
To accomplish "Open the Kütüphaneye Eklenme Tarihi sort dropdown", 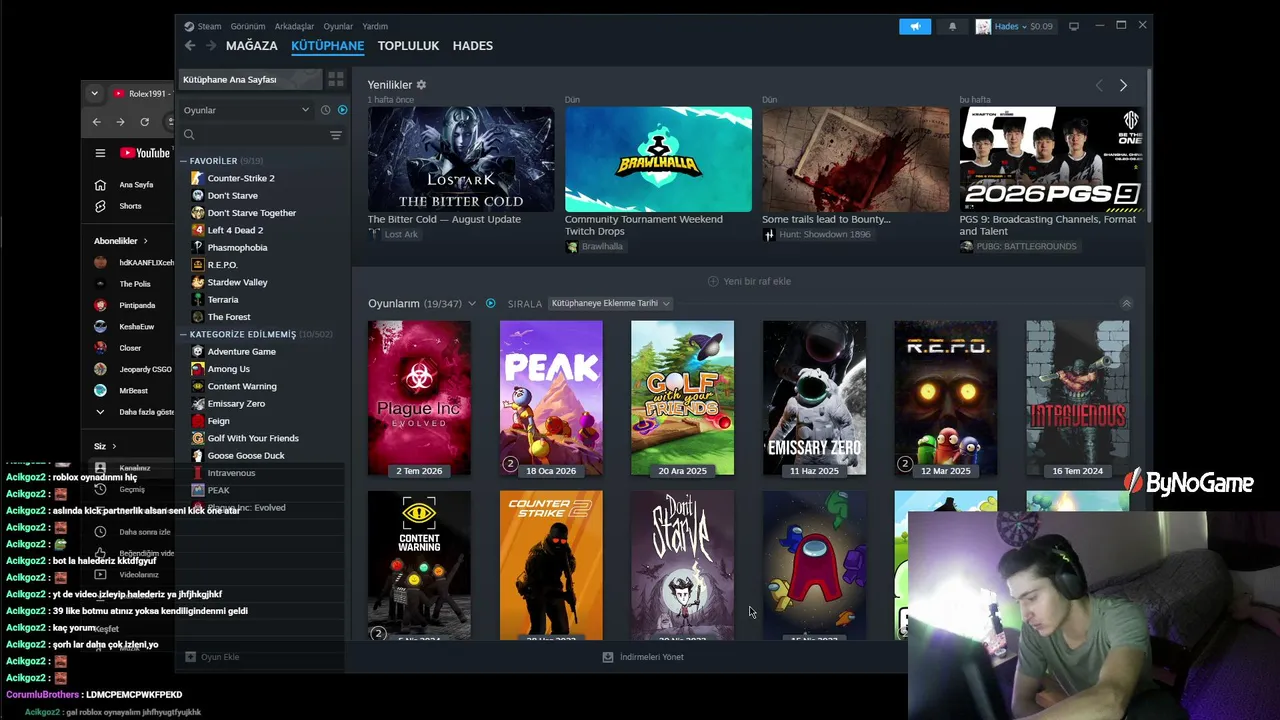I will [x=610, y=303].
